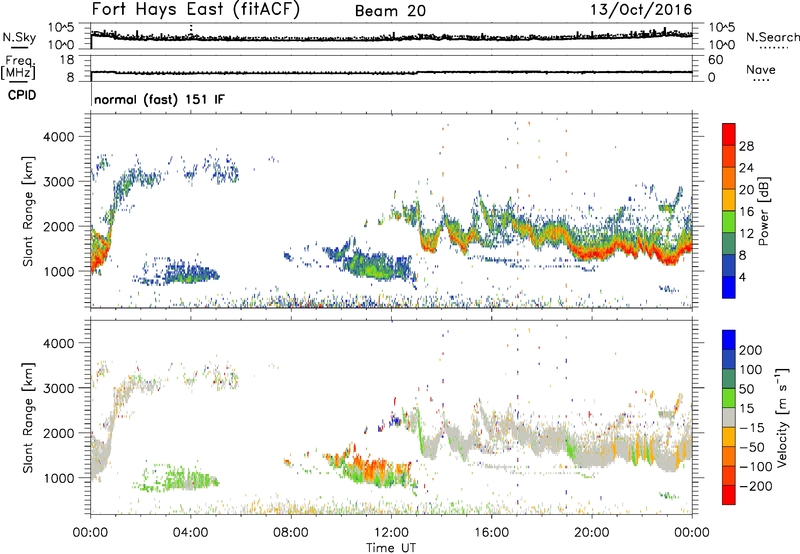The width and height of the screenshot is (800, 554).
Task: Click the 'Velocity [m s-1]' colorbar title
Action: [782, 417]
